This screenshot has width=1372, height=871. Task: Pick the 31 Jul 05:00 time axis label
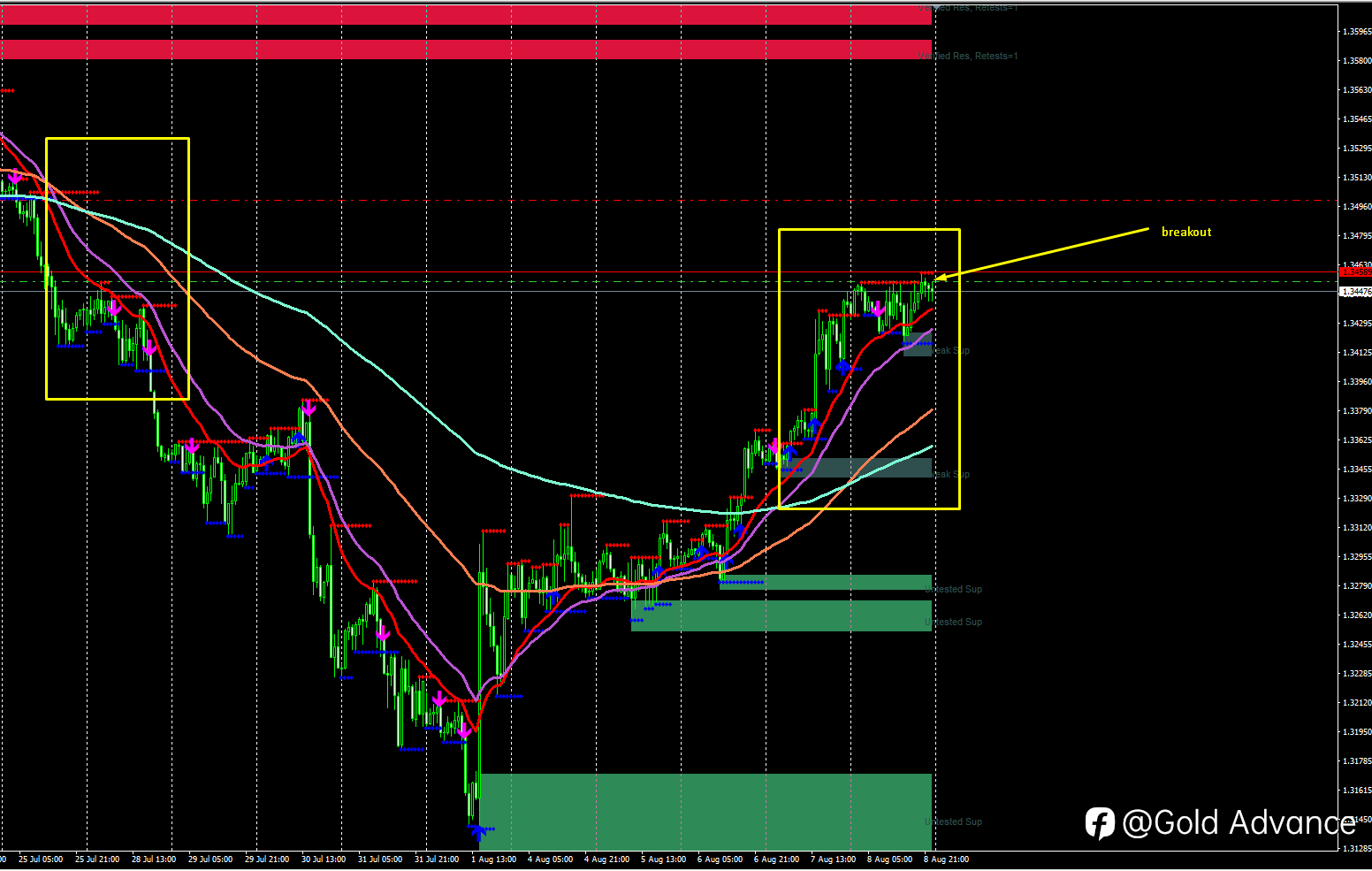380,860
